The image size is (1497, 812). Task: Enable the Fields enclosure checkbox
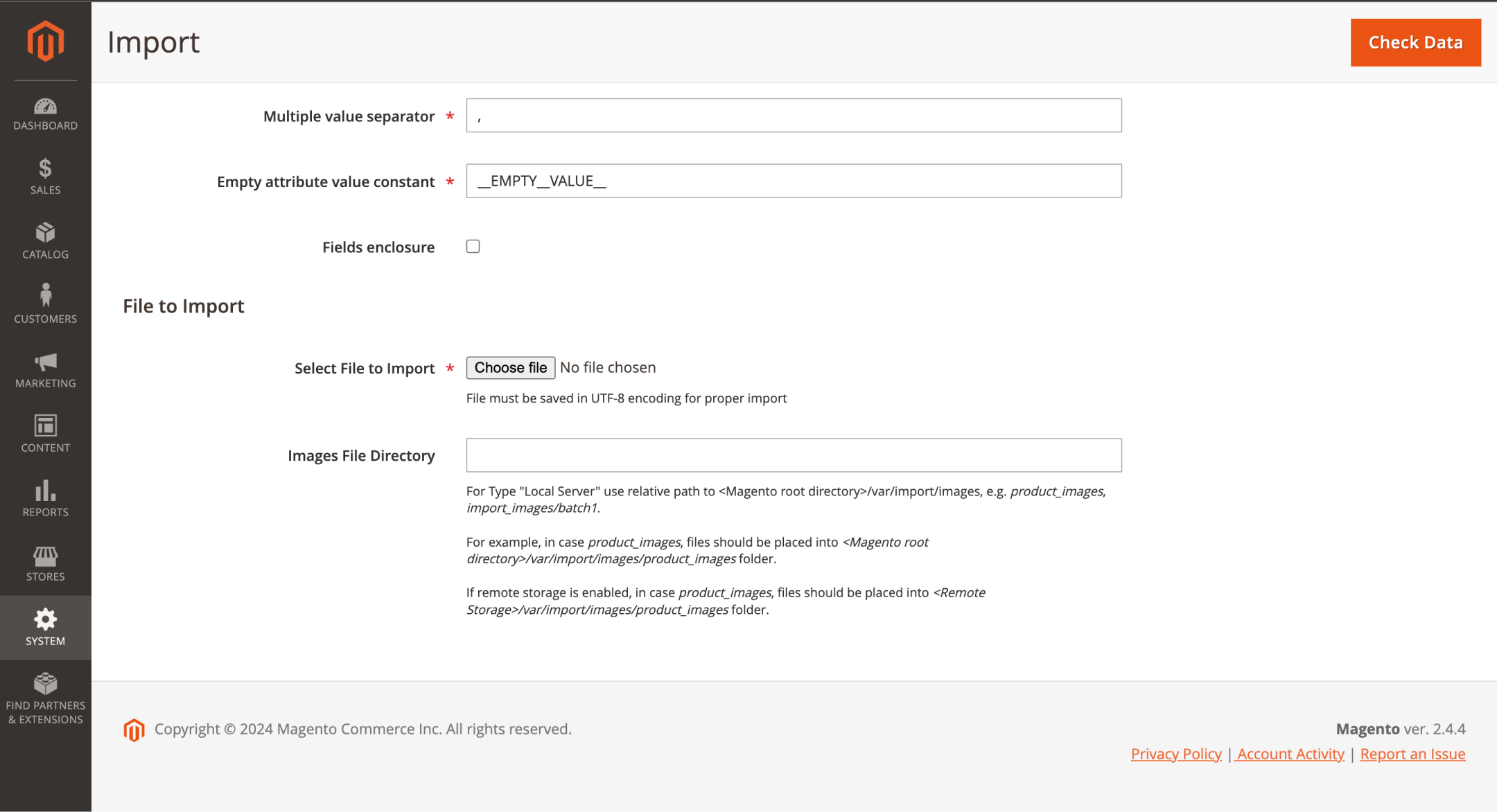pyautogui.click(x=473, y=247)
